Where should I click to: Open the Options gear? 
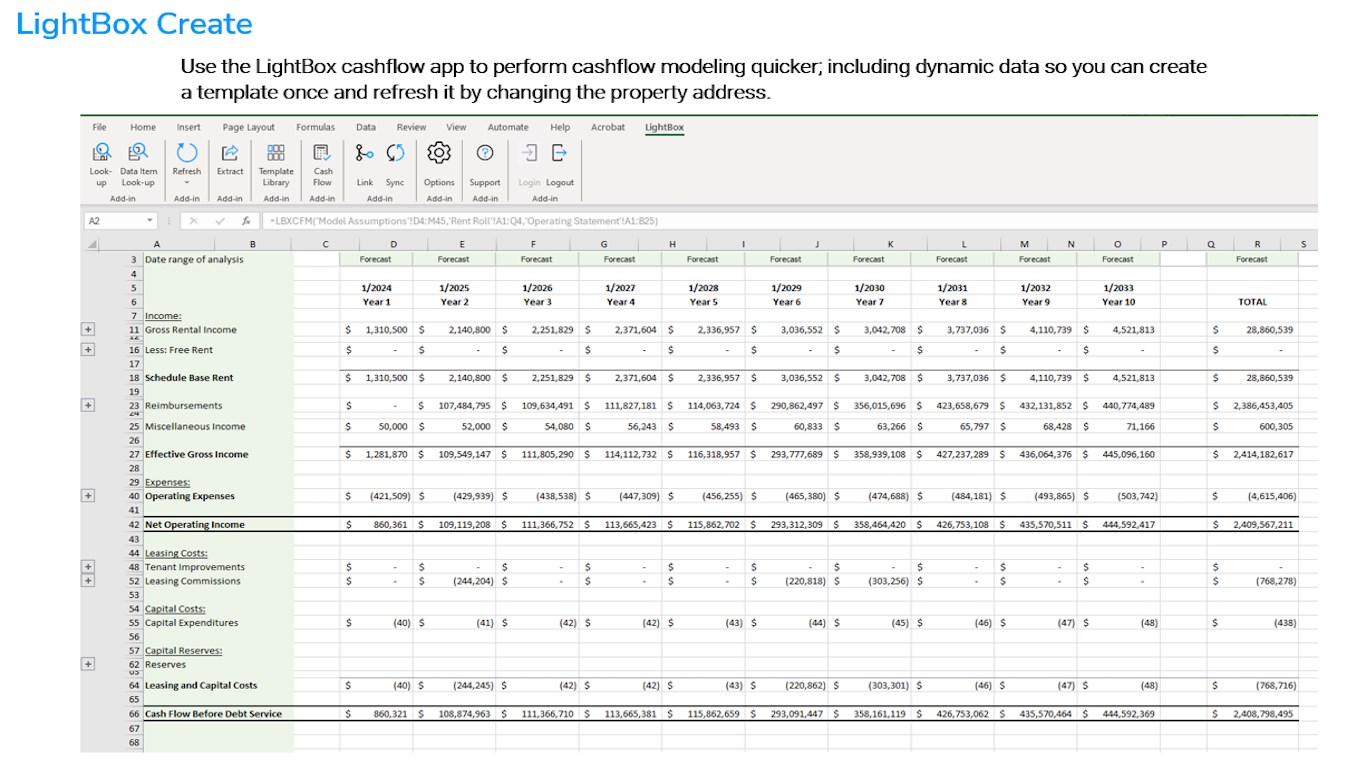(x=439, y=153)
